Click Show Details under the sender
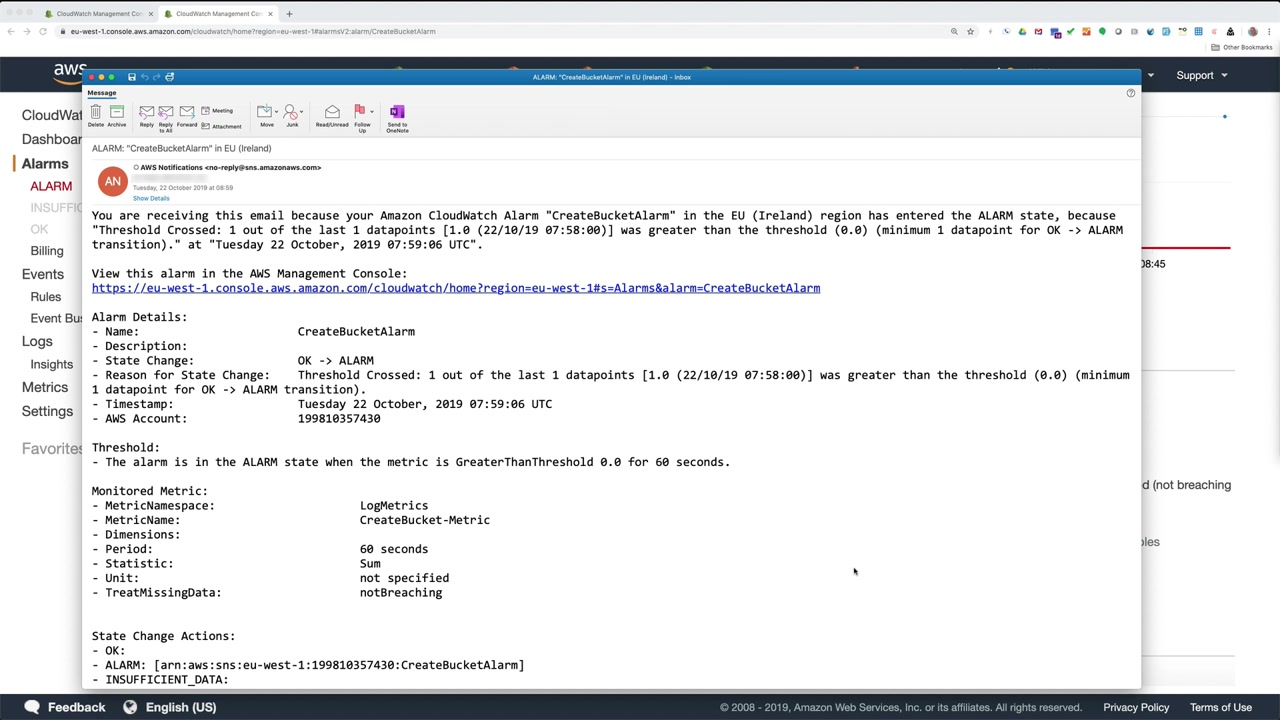This screenshot has height=720, width=1280. pyautogui.click(x=151, y=198)
